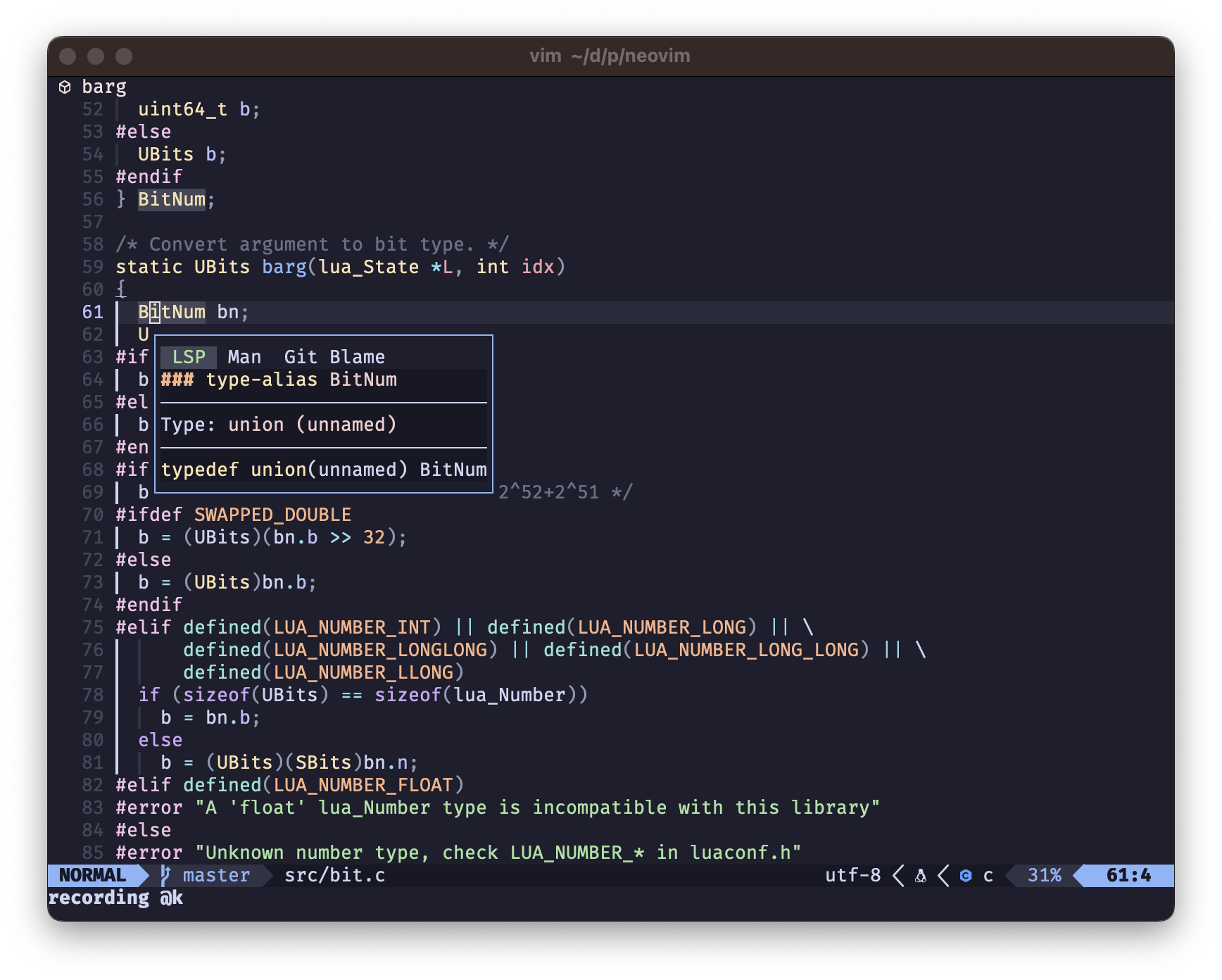Click 'typedef union(unnamed) BitNum' in popup

coord(324,470)
